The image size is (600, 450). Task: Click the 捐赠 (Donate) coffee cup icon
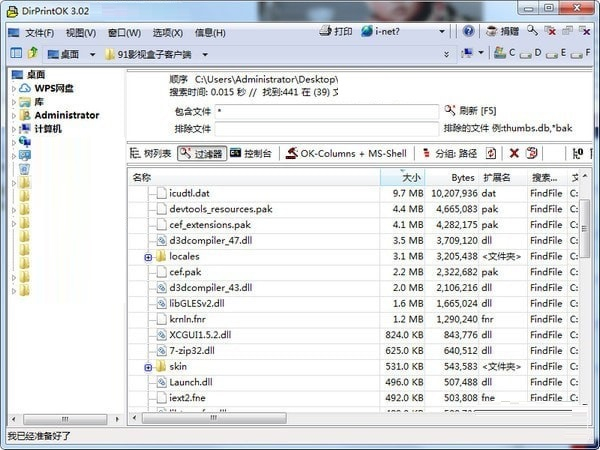(x=501, y=31)
